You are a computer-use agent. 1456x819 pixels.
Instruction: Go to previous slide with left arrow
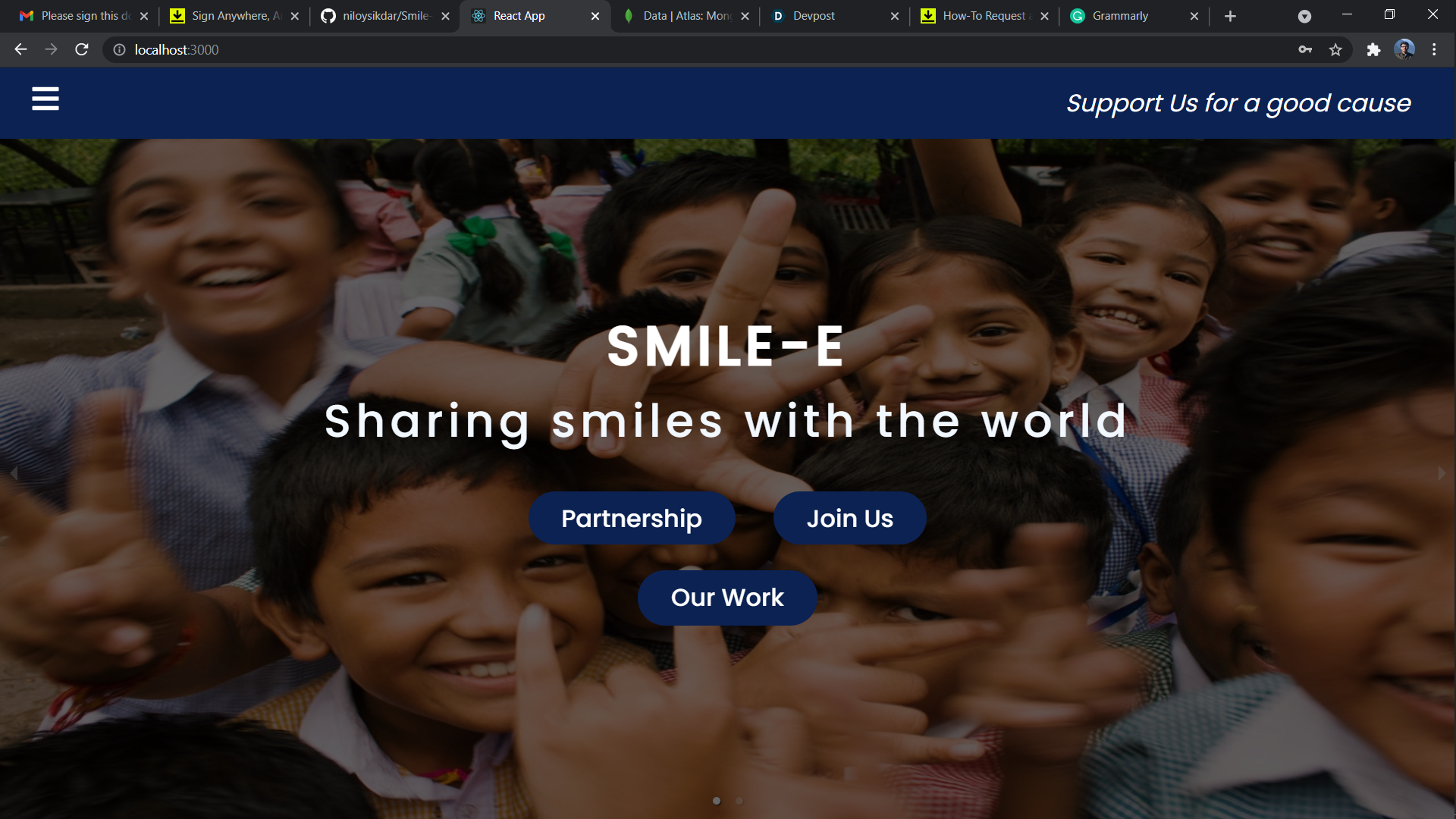coord(14,473)
